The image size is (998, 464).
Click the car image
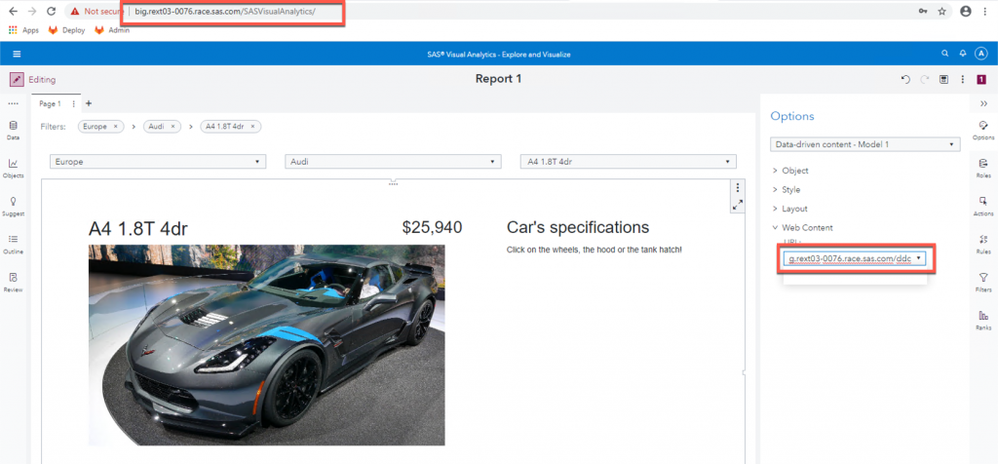click(267, 345)
